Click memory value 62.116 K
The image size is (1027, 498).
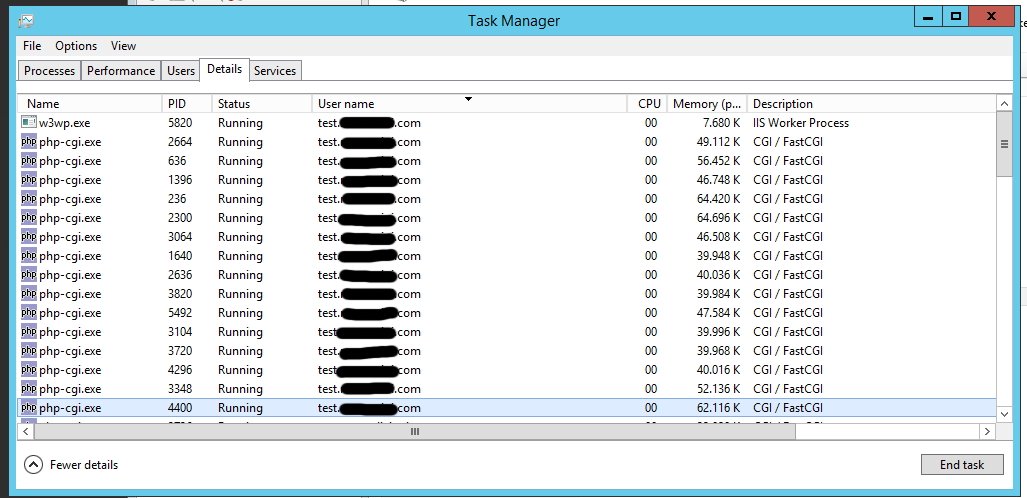pos(719,408)
